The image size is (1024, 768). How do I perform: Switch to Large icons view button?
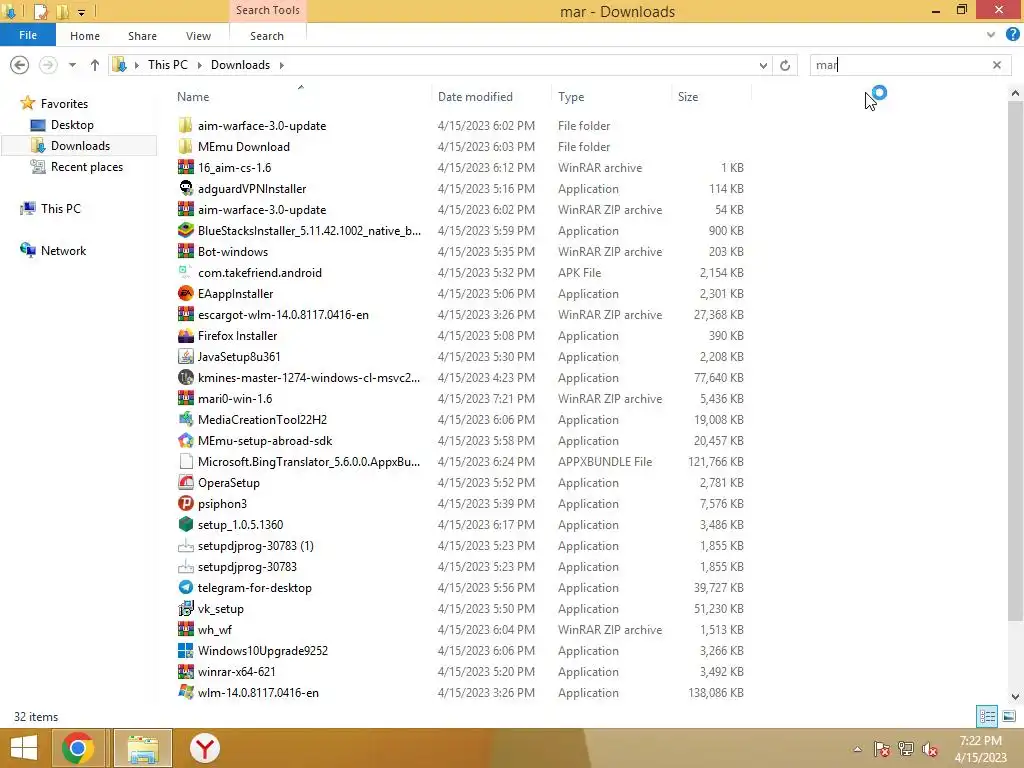pos(1009,716)
